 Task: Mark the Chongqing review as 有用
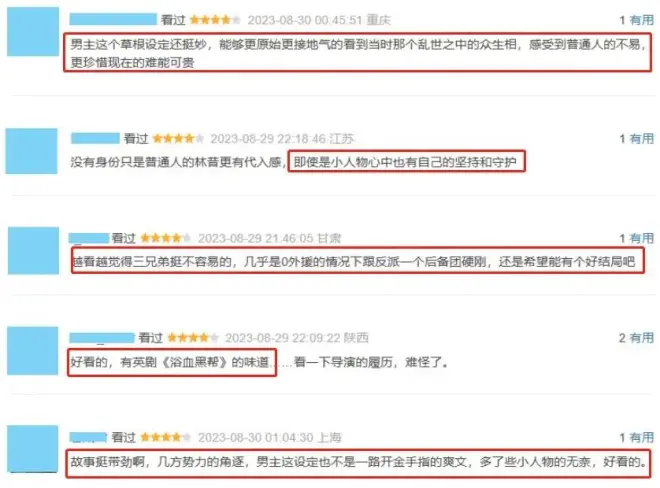click(x=641, y=20)
